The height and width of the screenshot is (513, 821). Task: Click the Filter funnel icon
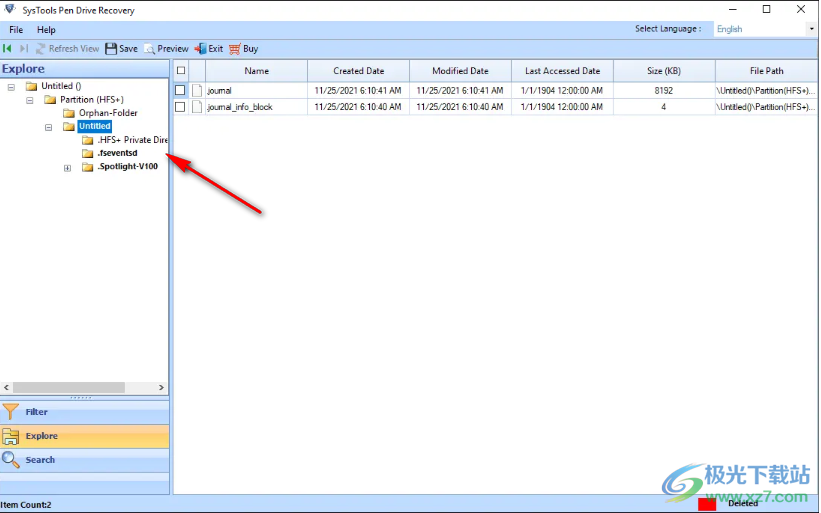[10, 412]
